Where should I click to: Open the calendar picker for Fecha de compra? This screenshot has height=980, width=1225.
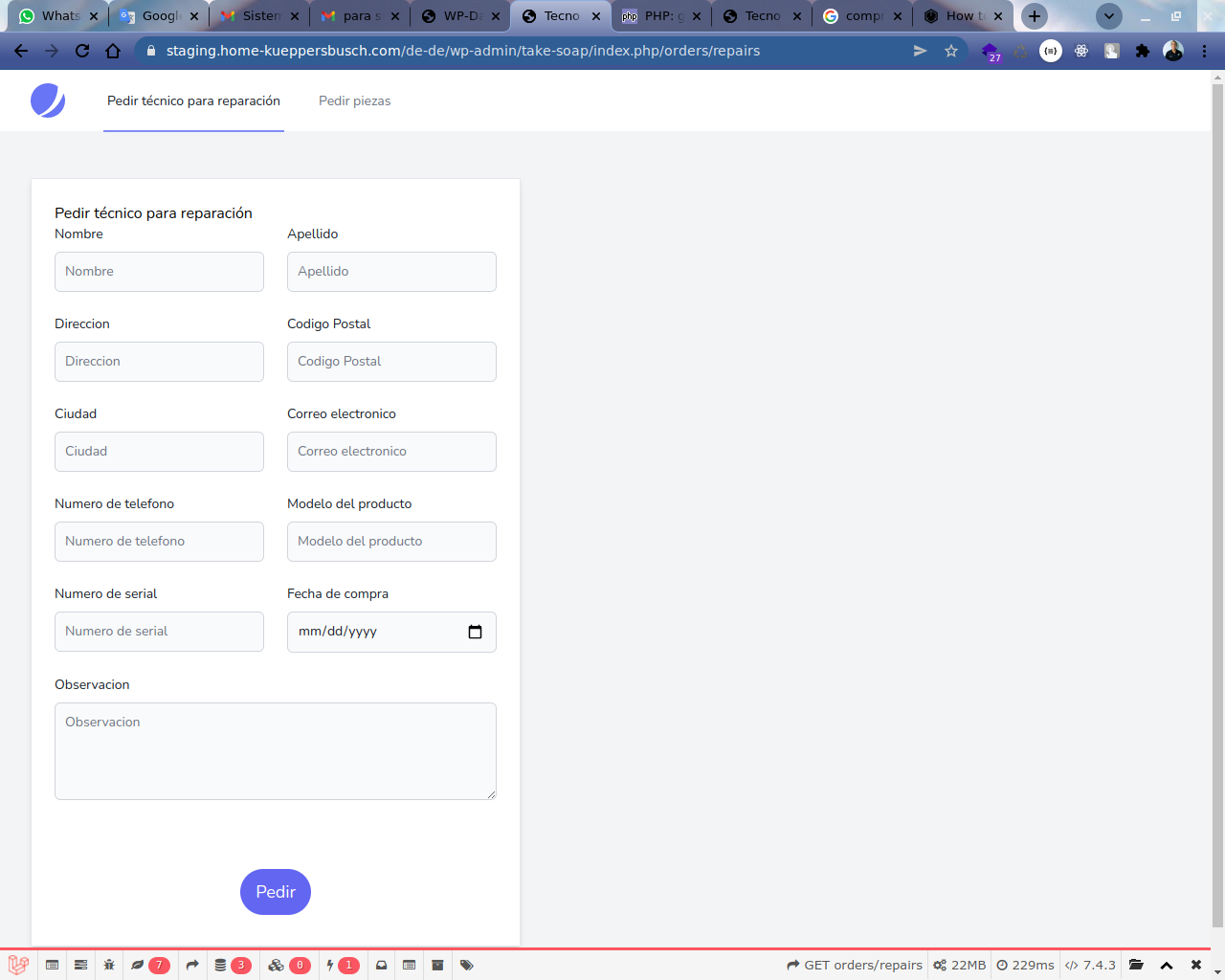475,632
